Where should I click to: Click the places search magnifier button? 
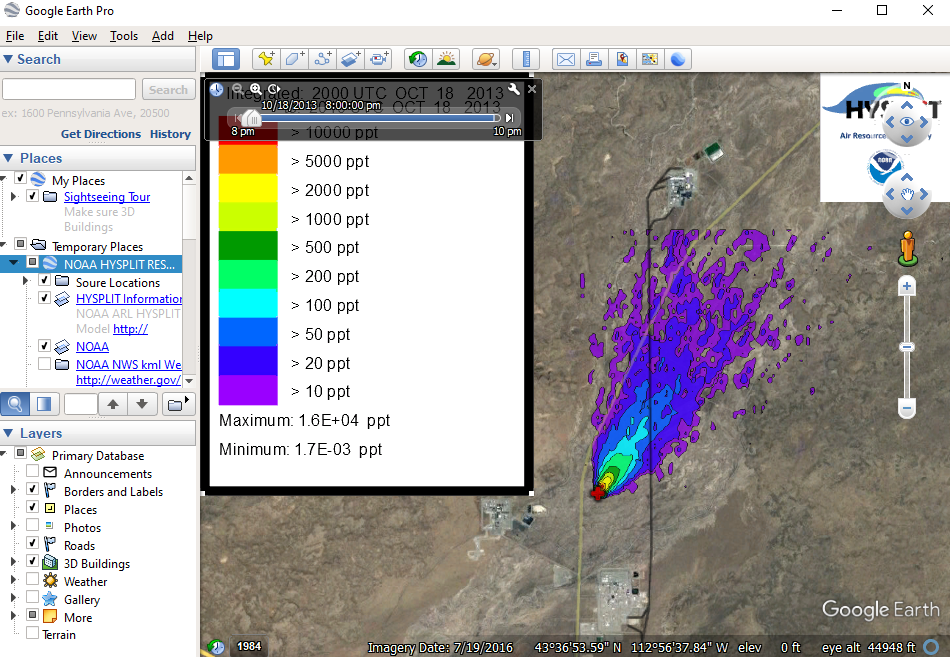(15, 404)
